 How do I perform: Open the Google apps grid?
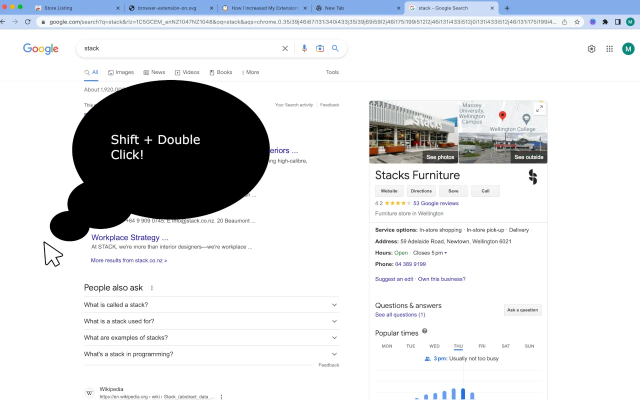609,48
